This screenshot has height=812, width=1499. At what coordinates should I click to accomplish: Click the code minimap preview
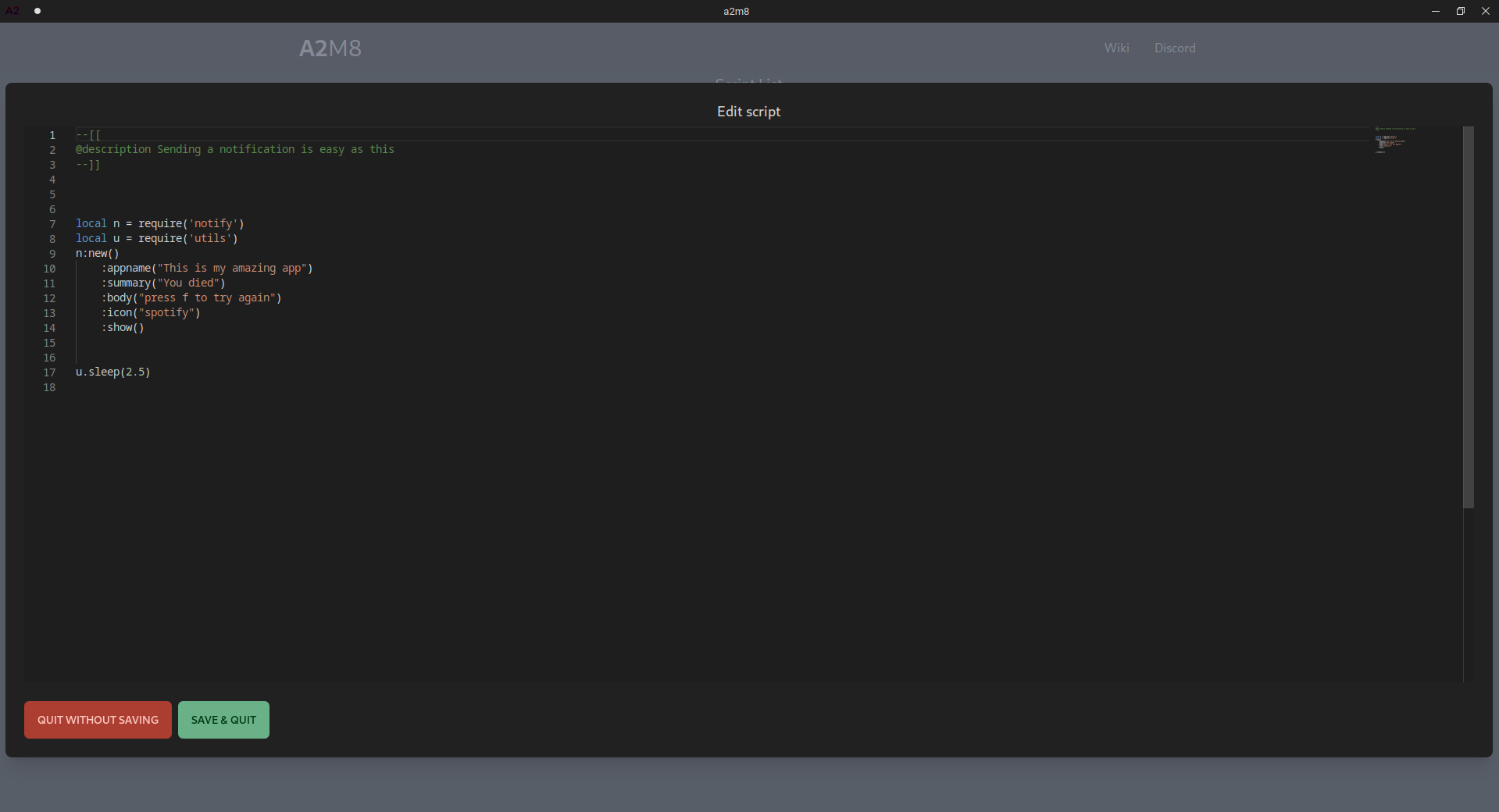1394,141
